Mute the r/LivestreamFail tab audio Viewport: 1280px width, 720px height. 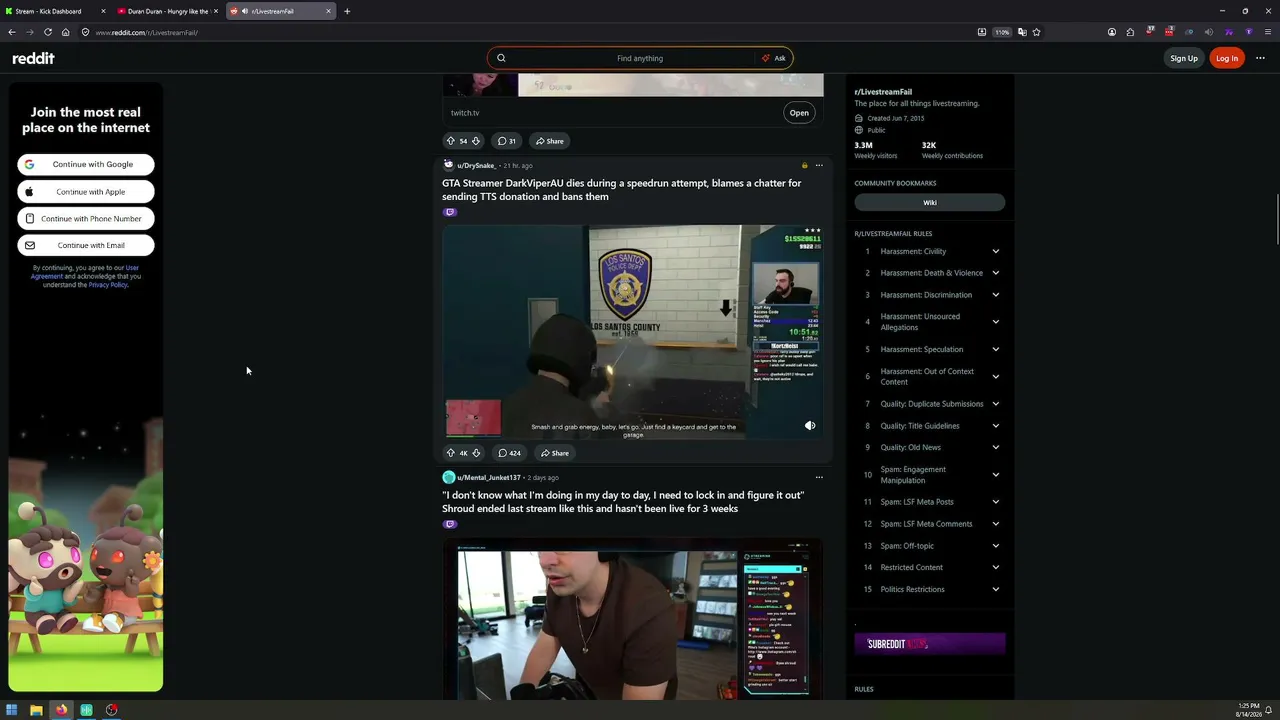tap(246, 11)
